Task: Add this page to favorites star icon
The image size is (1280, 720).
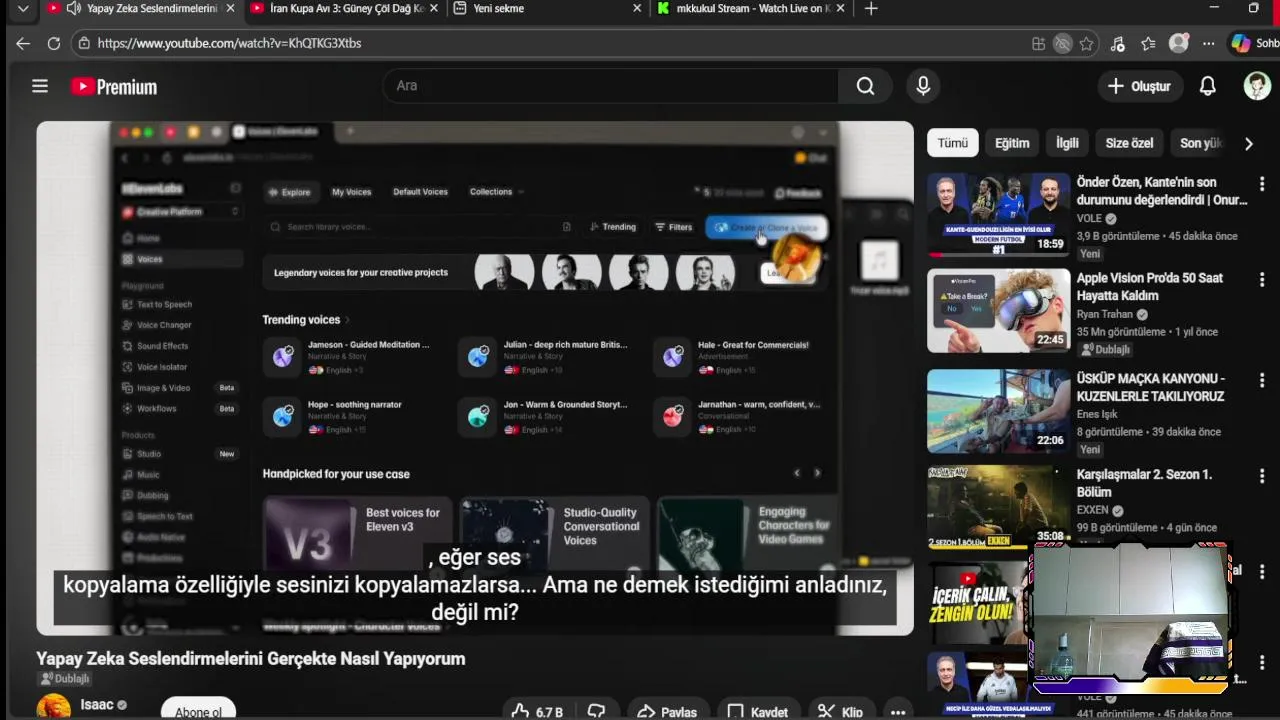Action: [1086, 43]
